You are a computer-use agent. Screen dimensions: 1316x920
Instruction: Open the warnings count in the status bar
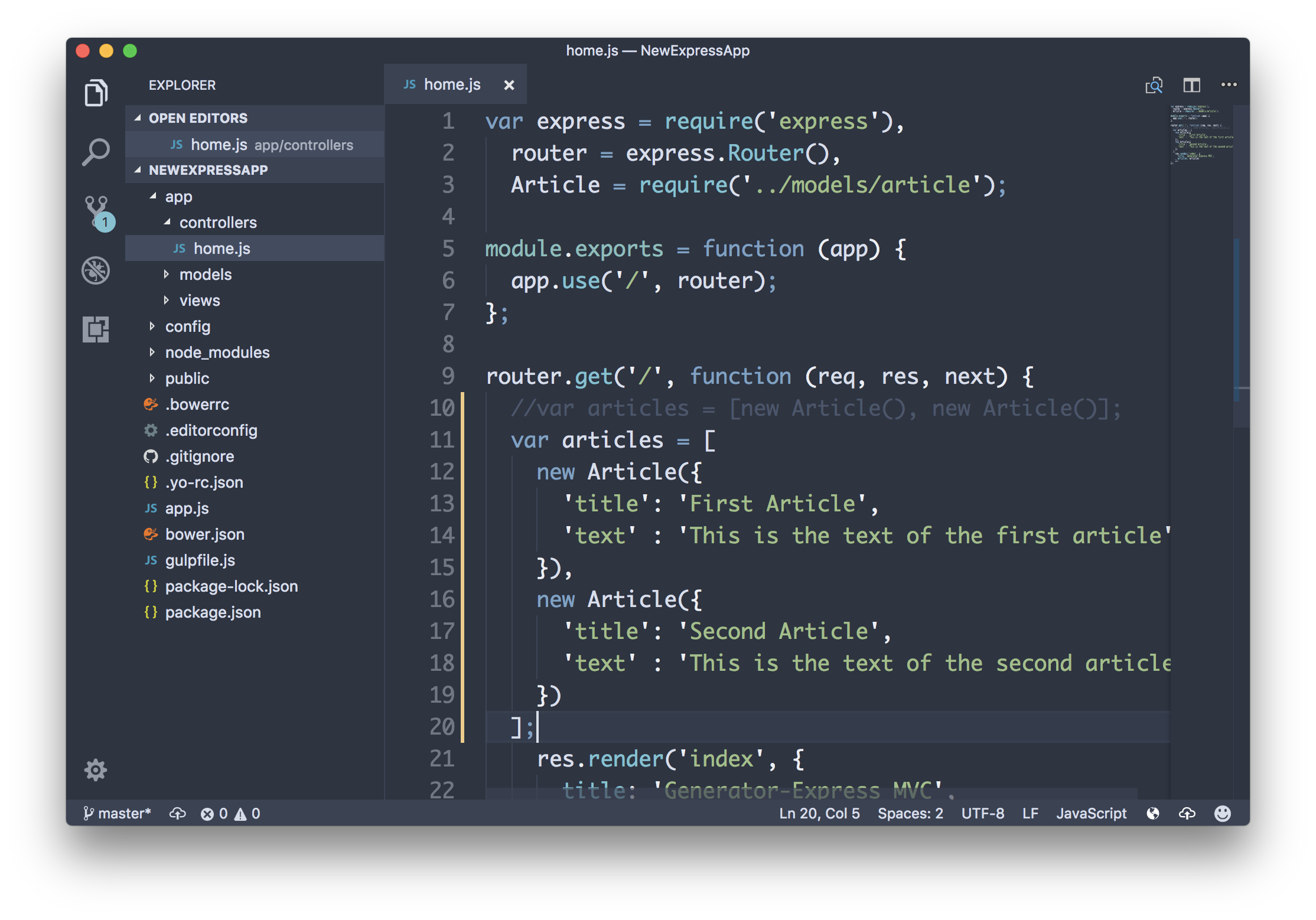(247, 813)
